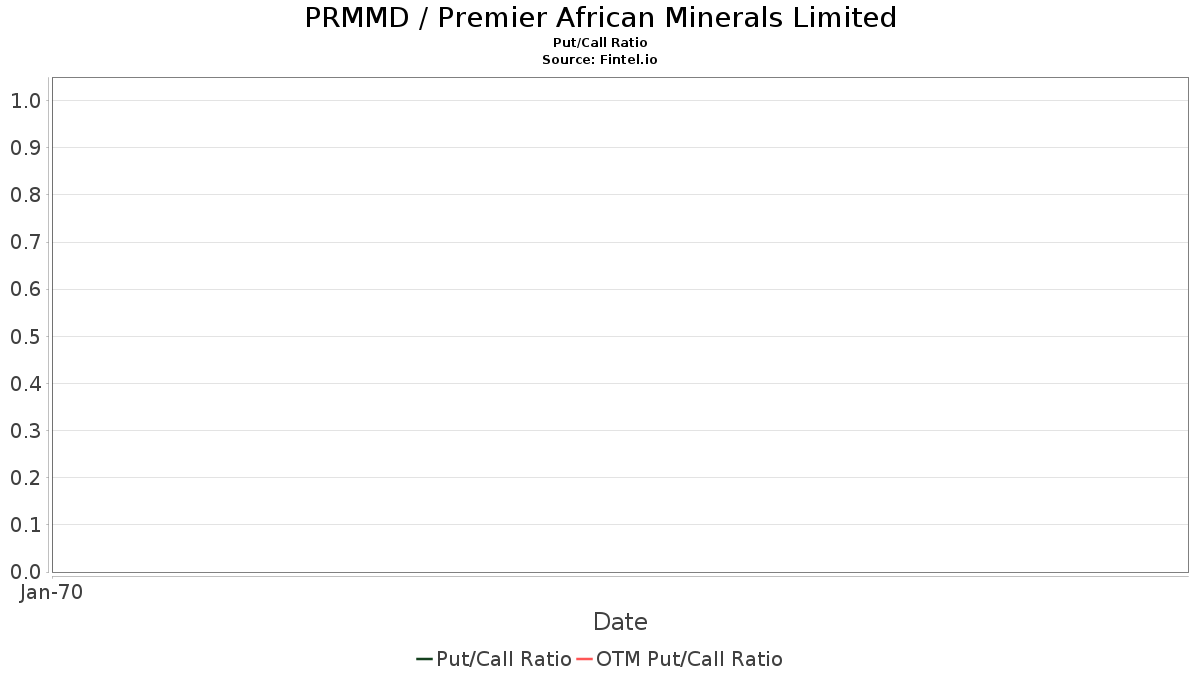
Task: Click the dark green Put/Call Ratio legend line
Action: (x=424, y=659)
